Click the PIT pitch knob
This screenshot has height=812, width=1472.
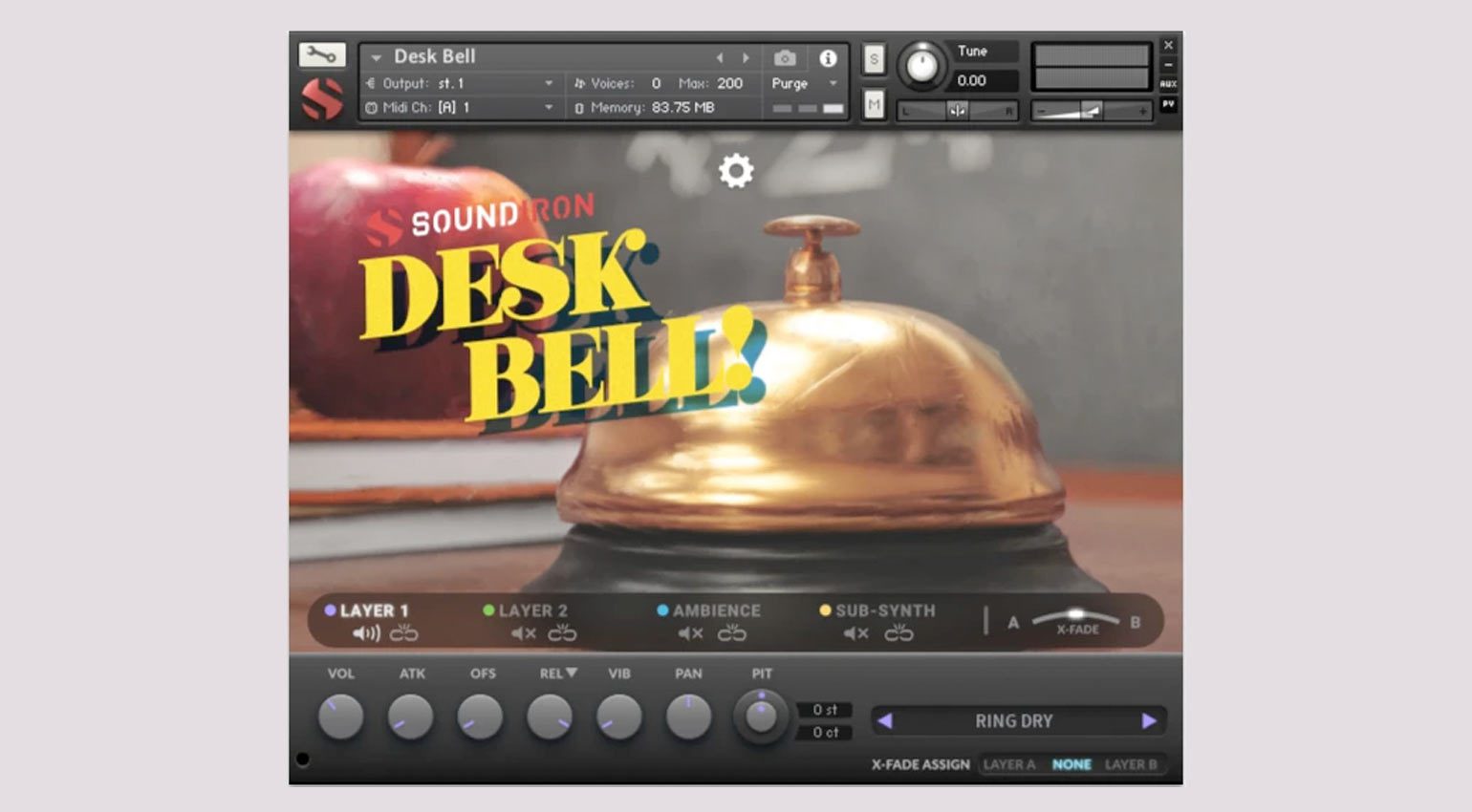coord(761,717)
